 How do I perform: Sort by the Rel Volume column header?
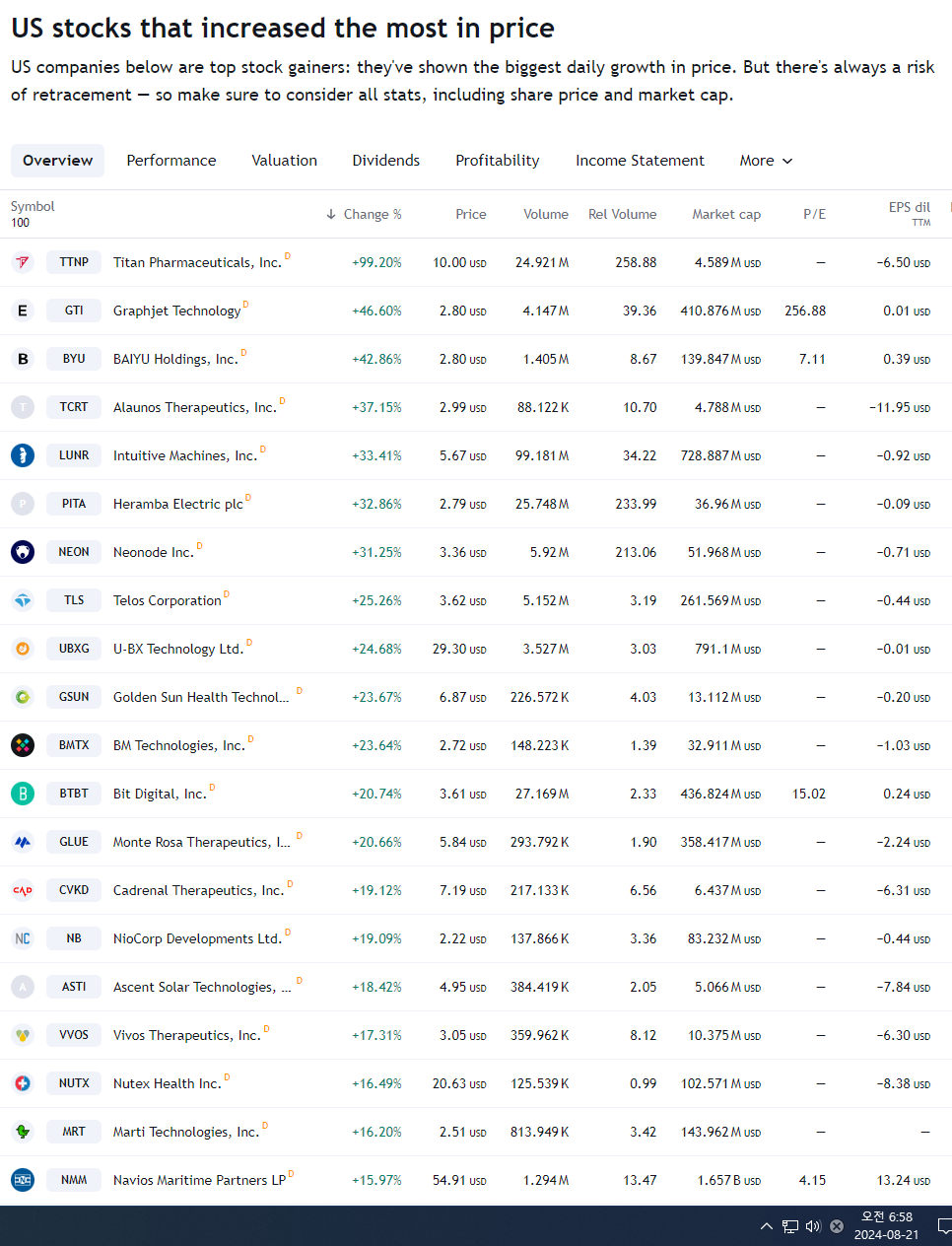pyautogui.click(x=623, y=214)
